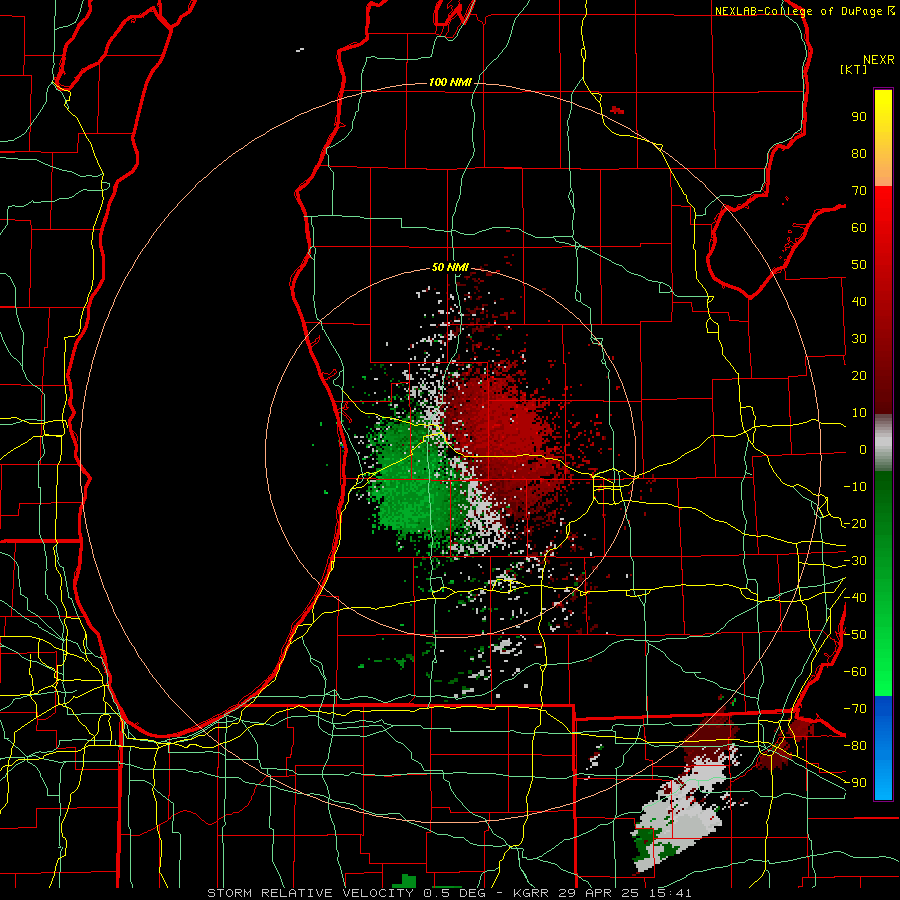The height and width of the screenshot is (900, 900).
Task: Click the positive 90 value on the velocity scale
Action: (x=859, y=117)
